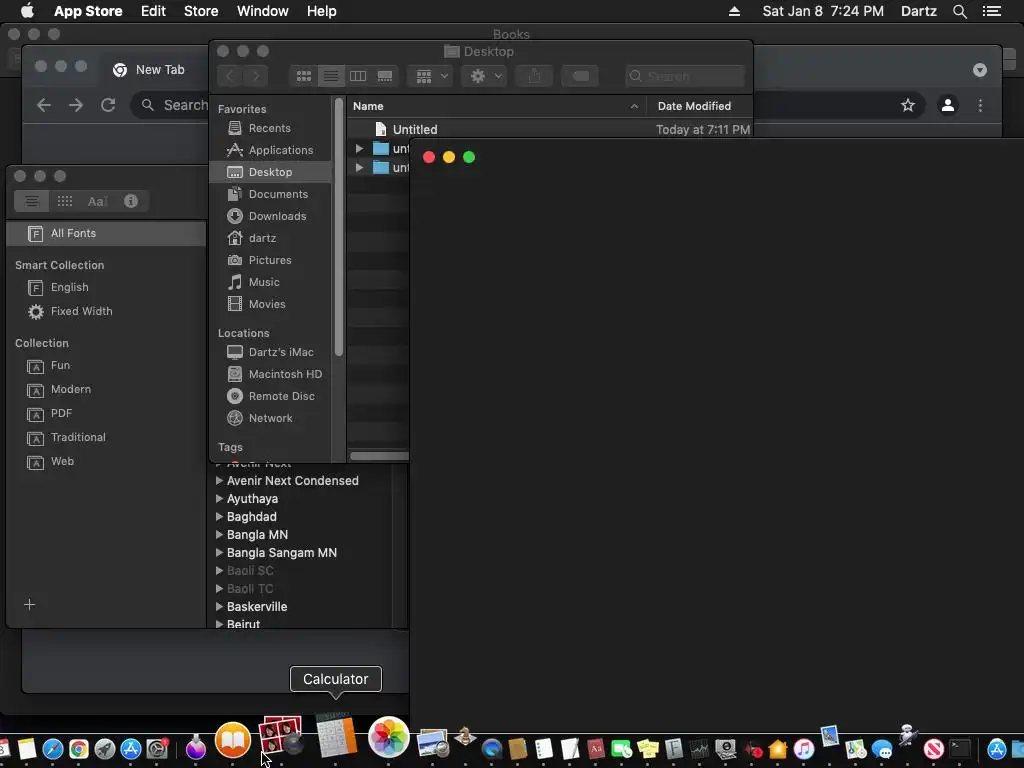
Task: Show Font Book sample Aa view
Action: [x=97, y=201]
